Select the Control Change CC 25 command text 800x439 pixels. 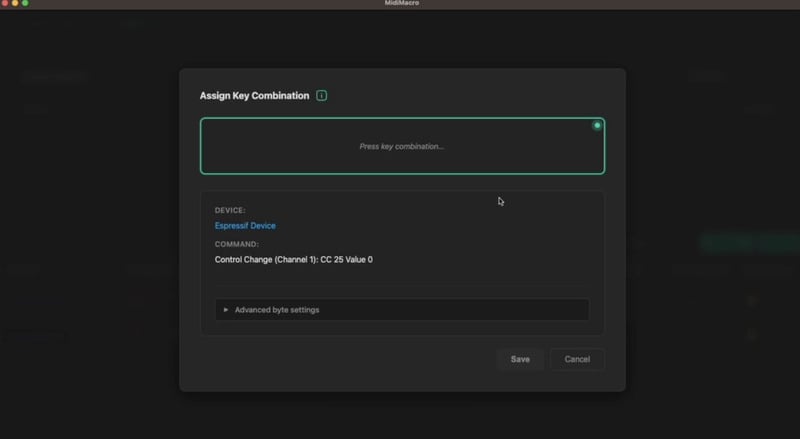(293, 260)
